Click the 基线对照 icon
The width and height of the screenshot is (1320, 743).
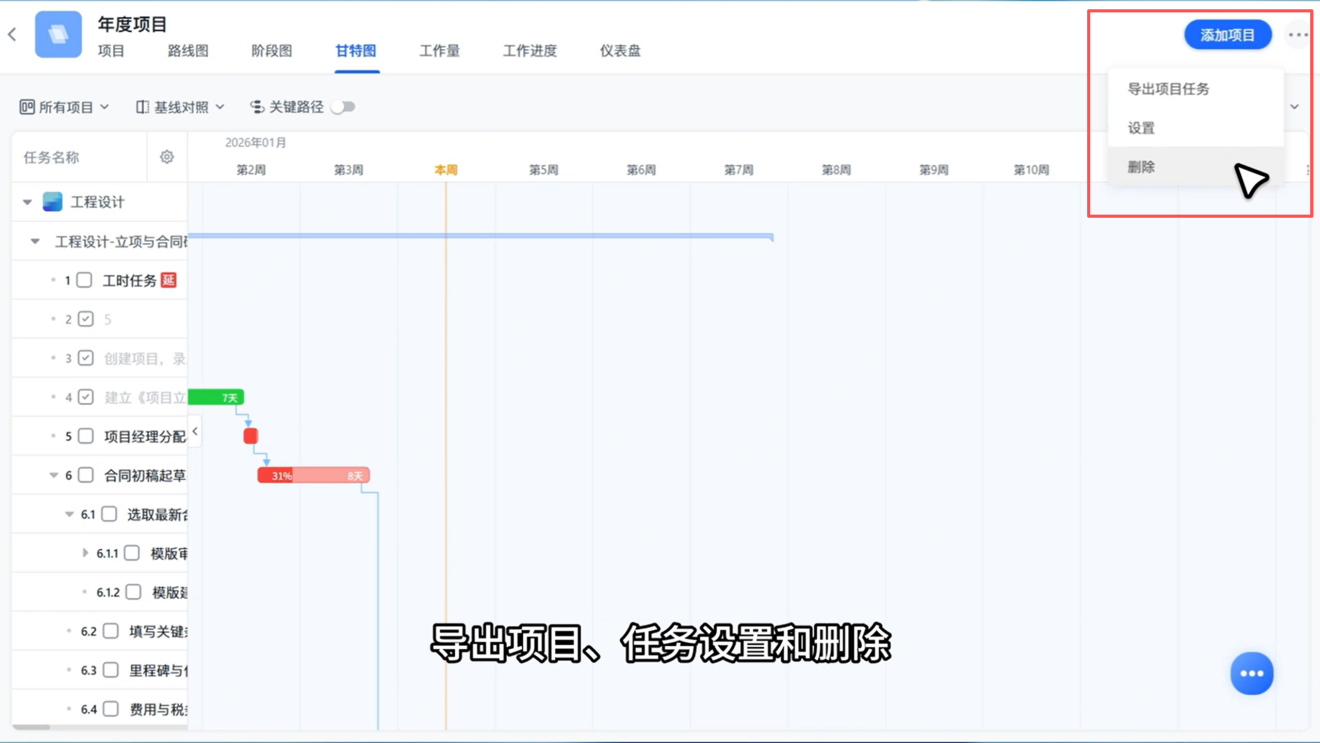(x=142, y=107)
